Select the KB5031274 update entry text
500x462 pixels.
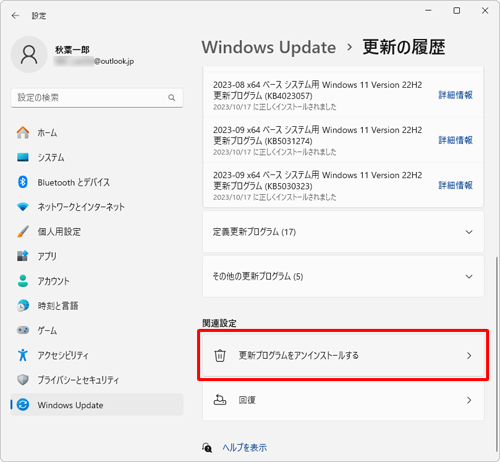click(317, 140)
